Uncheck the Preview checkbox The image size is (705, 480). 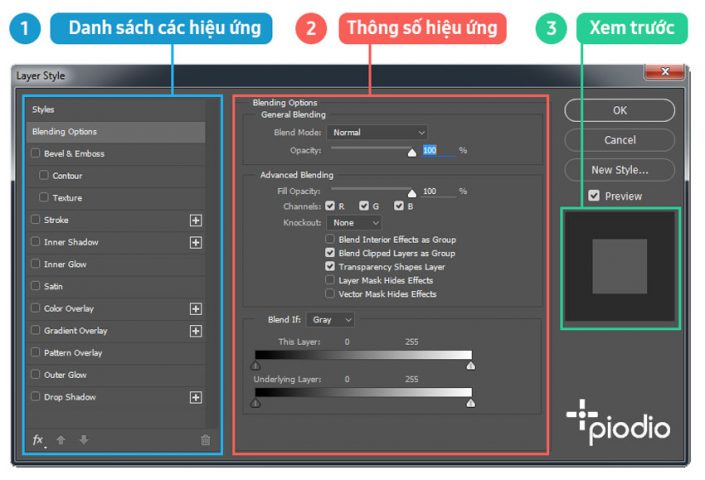594,196
